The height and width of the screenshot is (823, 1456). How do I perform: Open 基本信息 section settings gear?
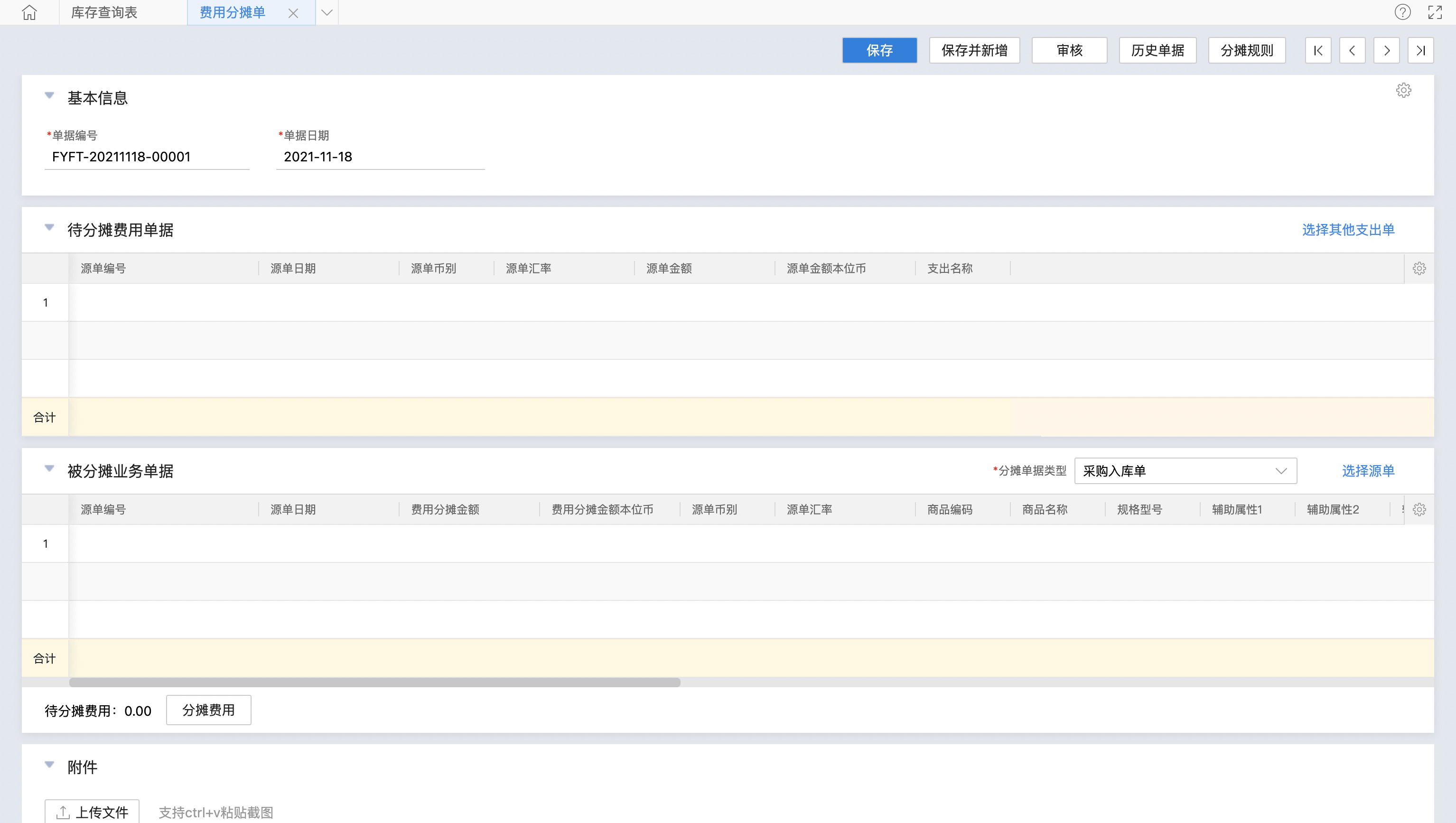(x=1403, y=91)
